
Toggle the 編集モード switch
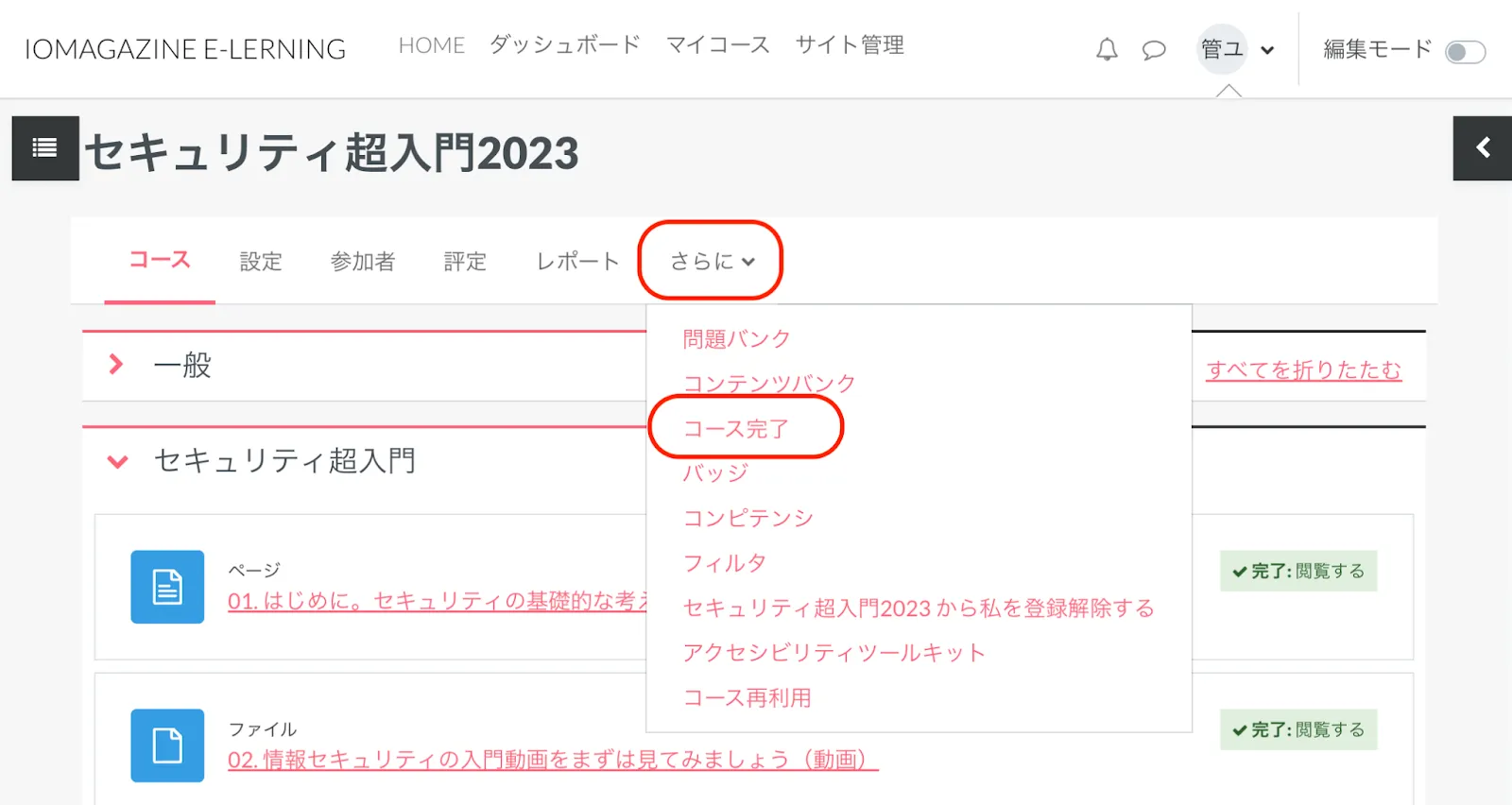[1465, 51]
